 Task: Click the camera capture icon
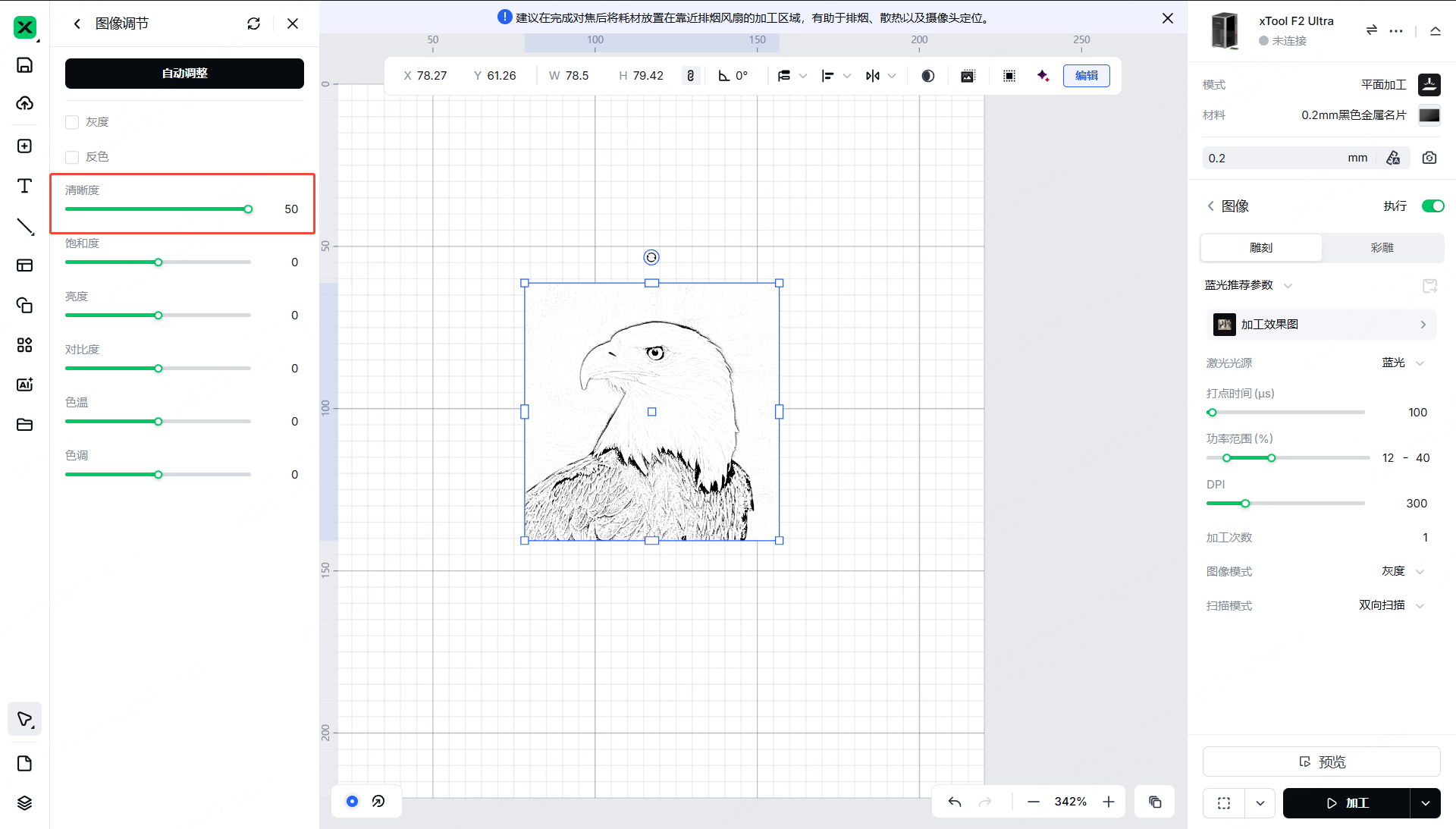1429,158
